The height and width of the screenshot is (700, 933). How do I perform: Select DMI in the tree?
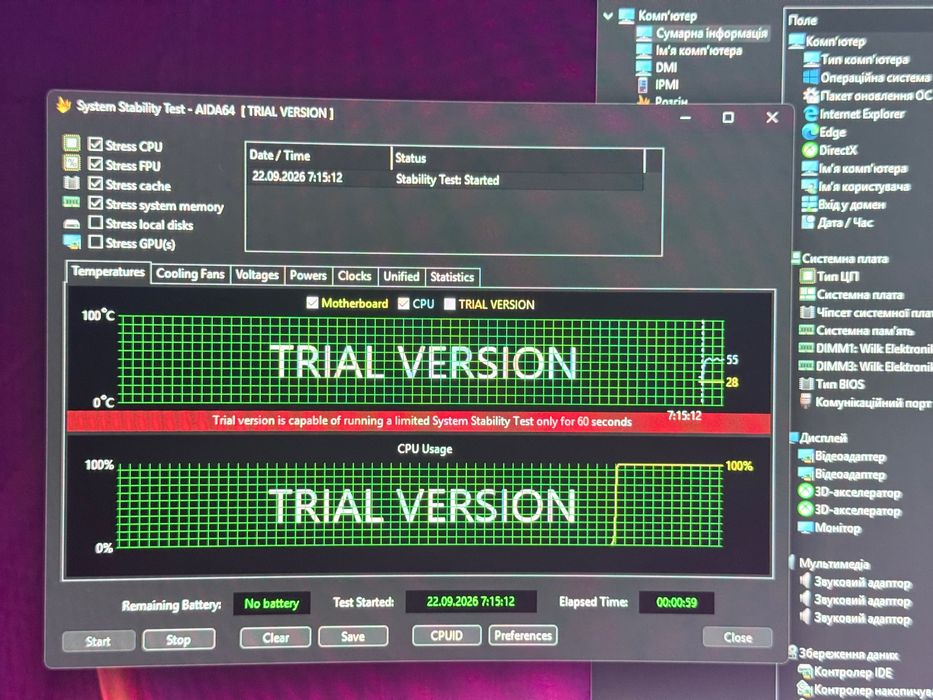pos(666,67)
